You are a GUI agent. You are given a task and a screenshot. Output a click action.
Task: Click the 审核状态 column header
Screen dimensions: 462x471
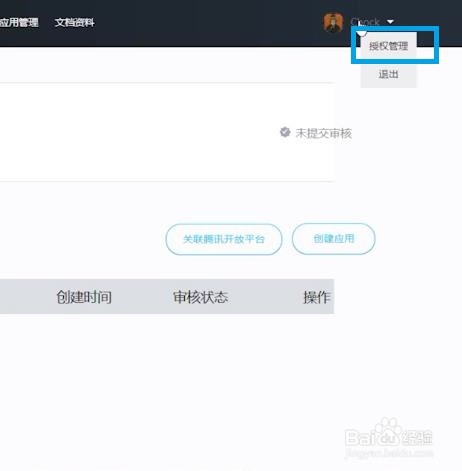point(200,297)
